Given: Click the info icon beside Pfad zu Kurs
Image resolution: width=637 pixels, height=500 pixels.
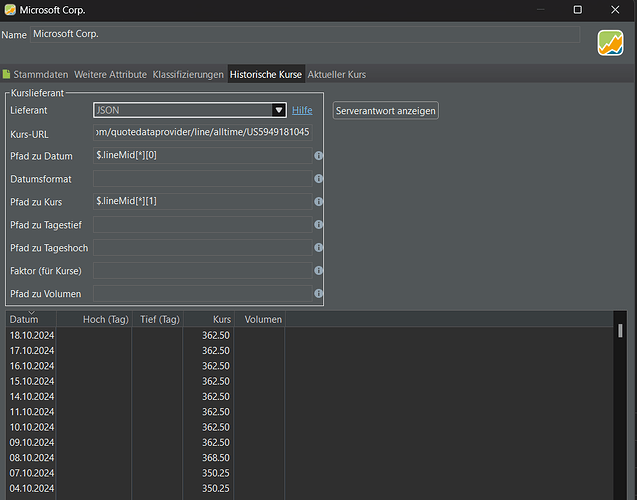Looking at the screenshot, I should (319, 202).
